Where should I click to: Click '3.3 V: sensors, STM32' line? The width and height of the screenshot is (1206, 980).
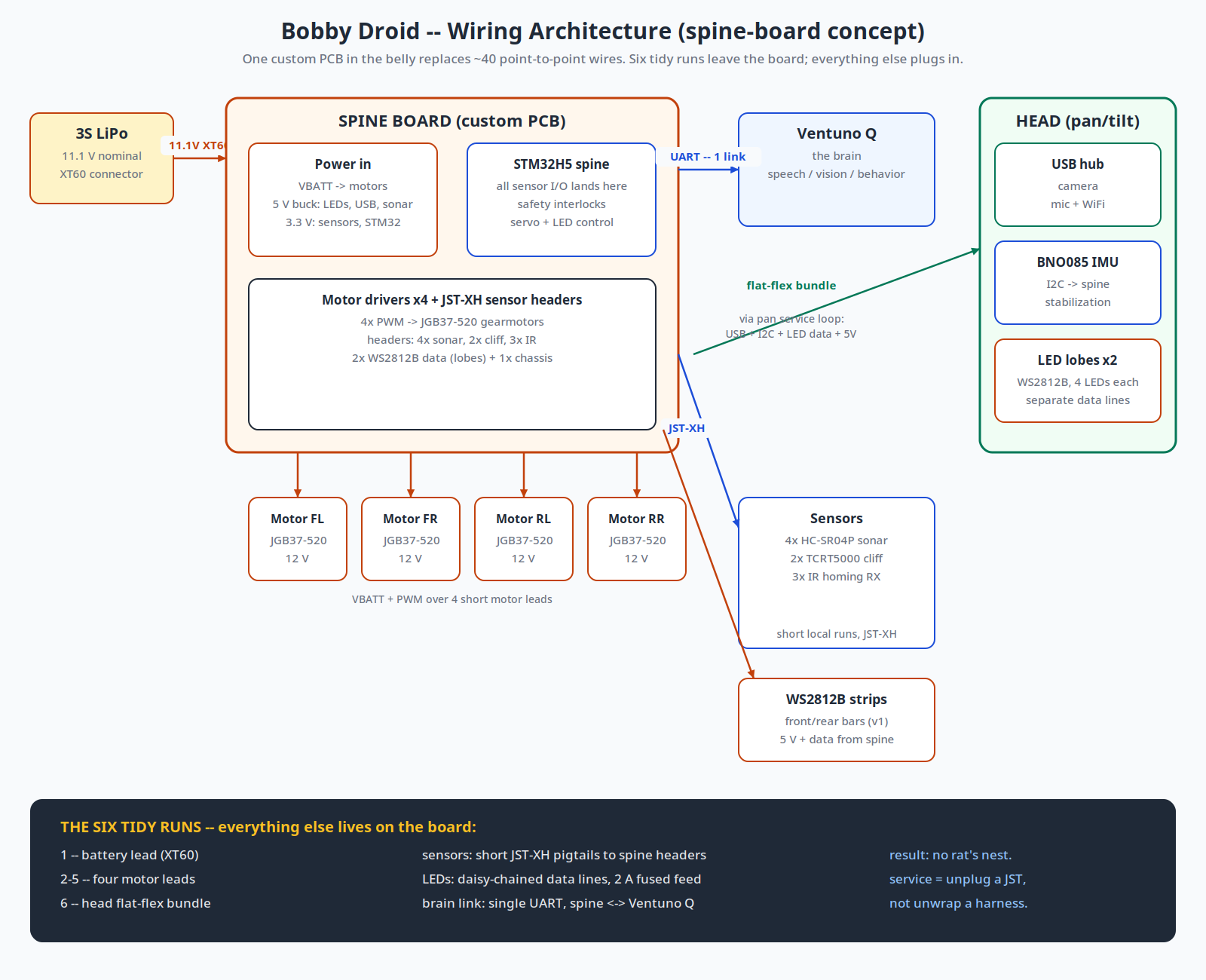pyautogui.click(x=343, y=222)
